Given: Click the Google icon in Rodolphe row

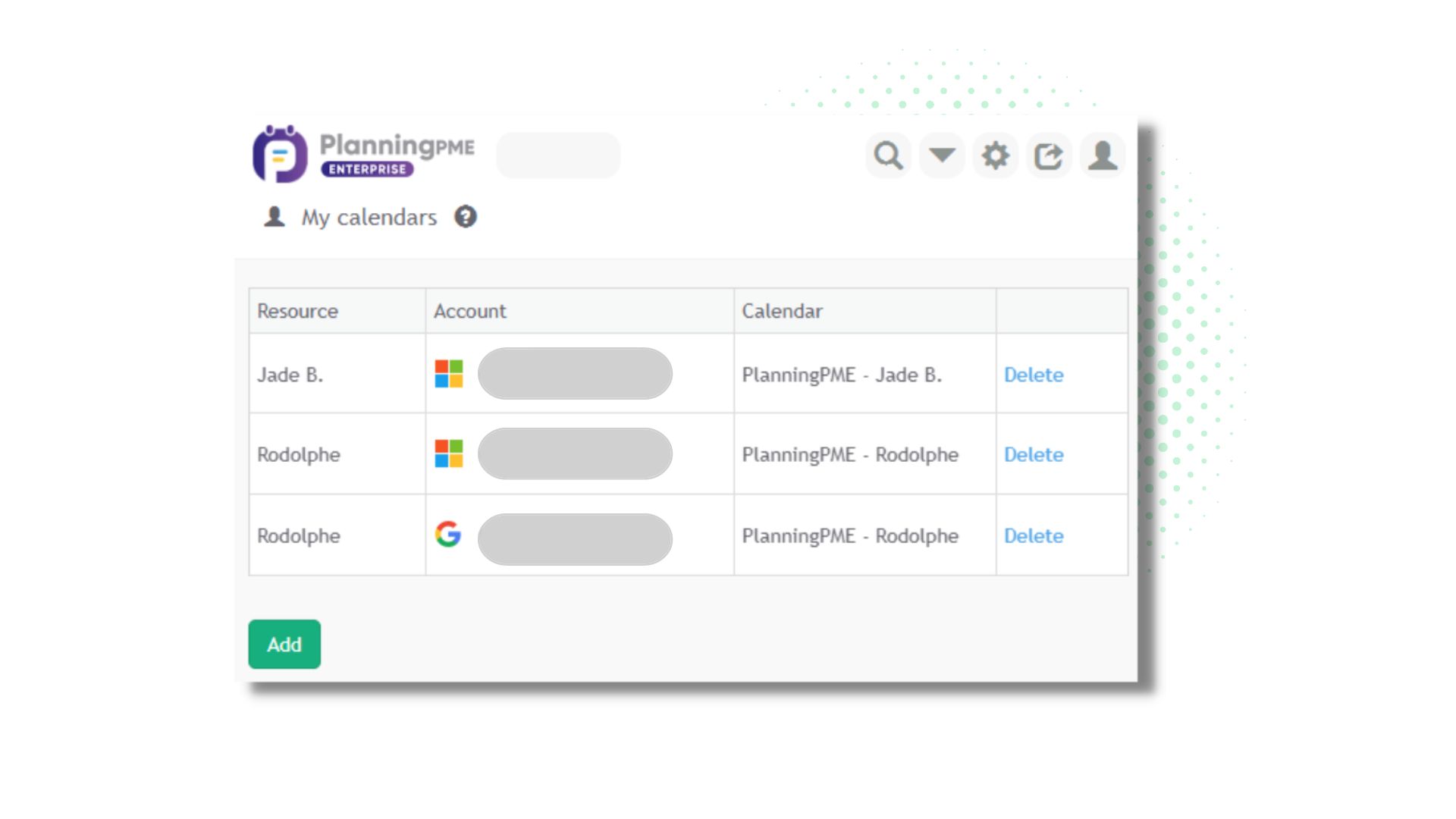Looking at the screenshot, I should pyautogui.click(x=448, y=535).
